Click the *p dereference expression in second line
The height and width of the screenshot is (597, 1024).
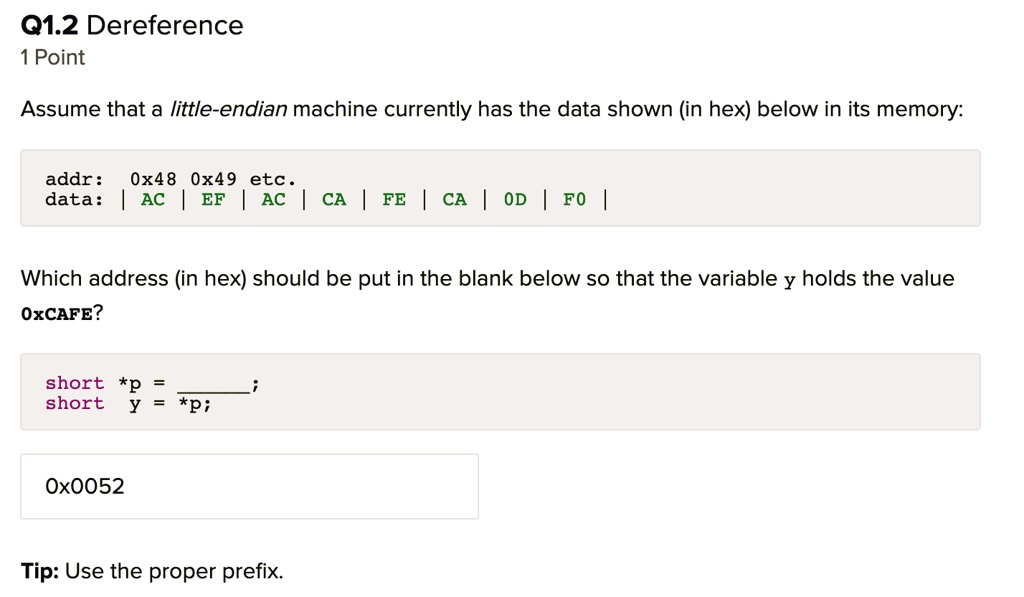coord(192,404)
